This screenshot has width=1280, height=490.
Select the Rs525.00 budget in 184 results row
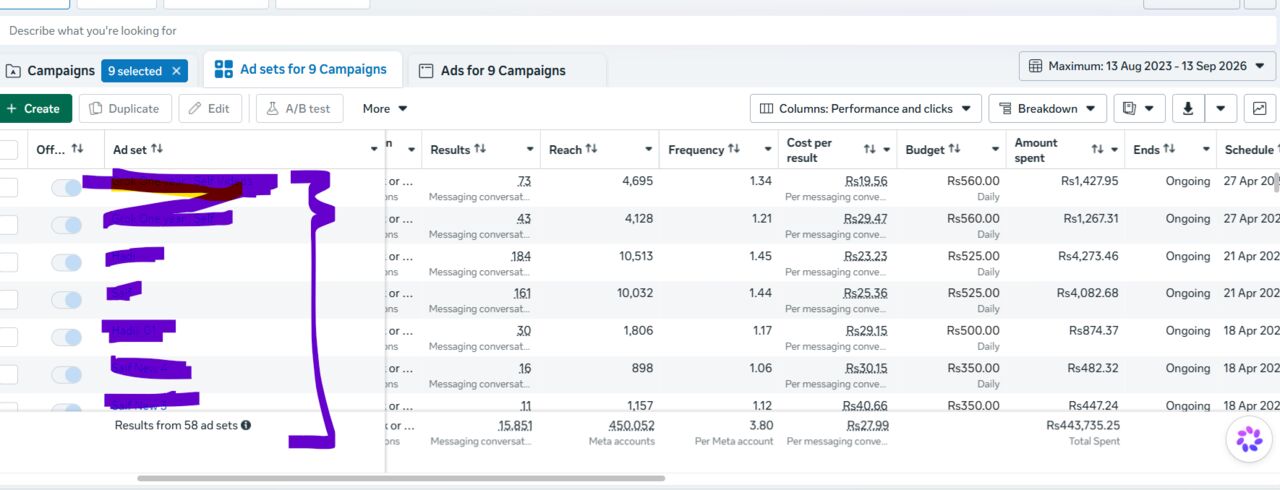972,256
